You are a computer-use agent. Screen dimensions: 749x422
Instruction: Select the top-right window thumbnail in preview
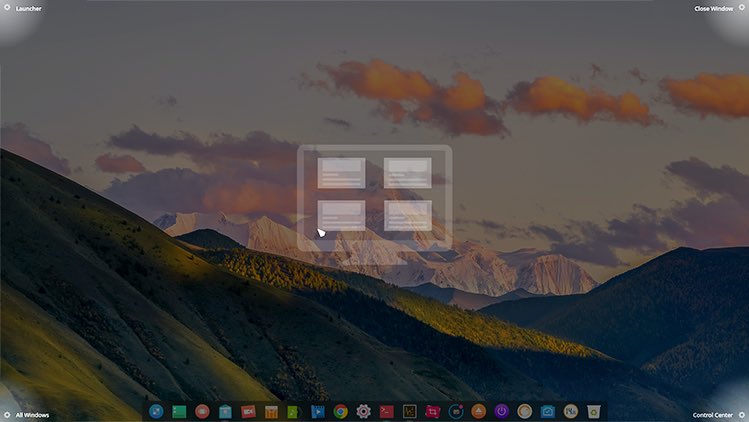tap(408, 172)
